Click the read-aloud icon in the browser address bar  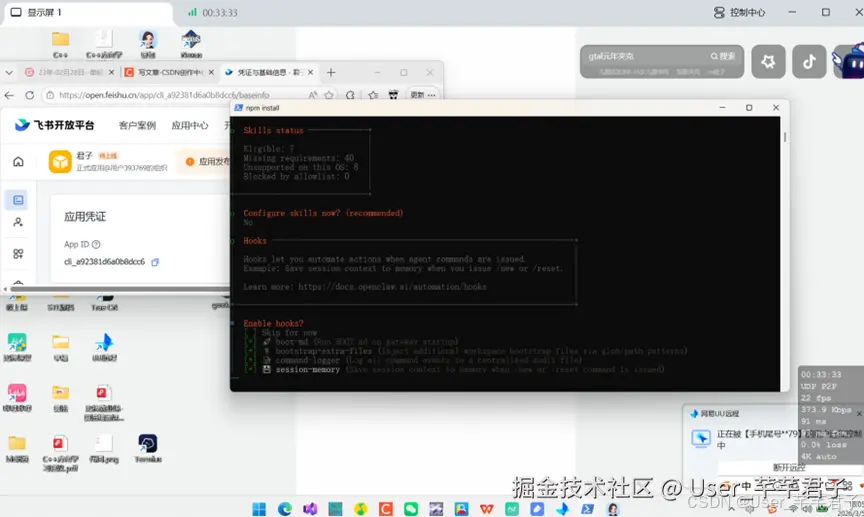point(312,95)
